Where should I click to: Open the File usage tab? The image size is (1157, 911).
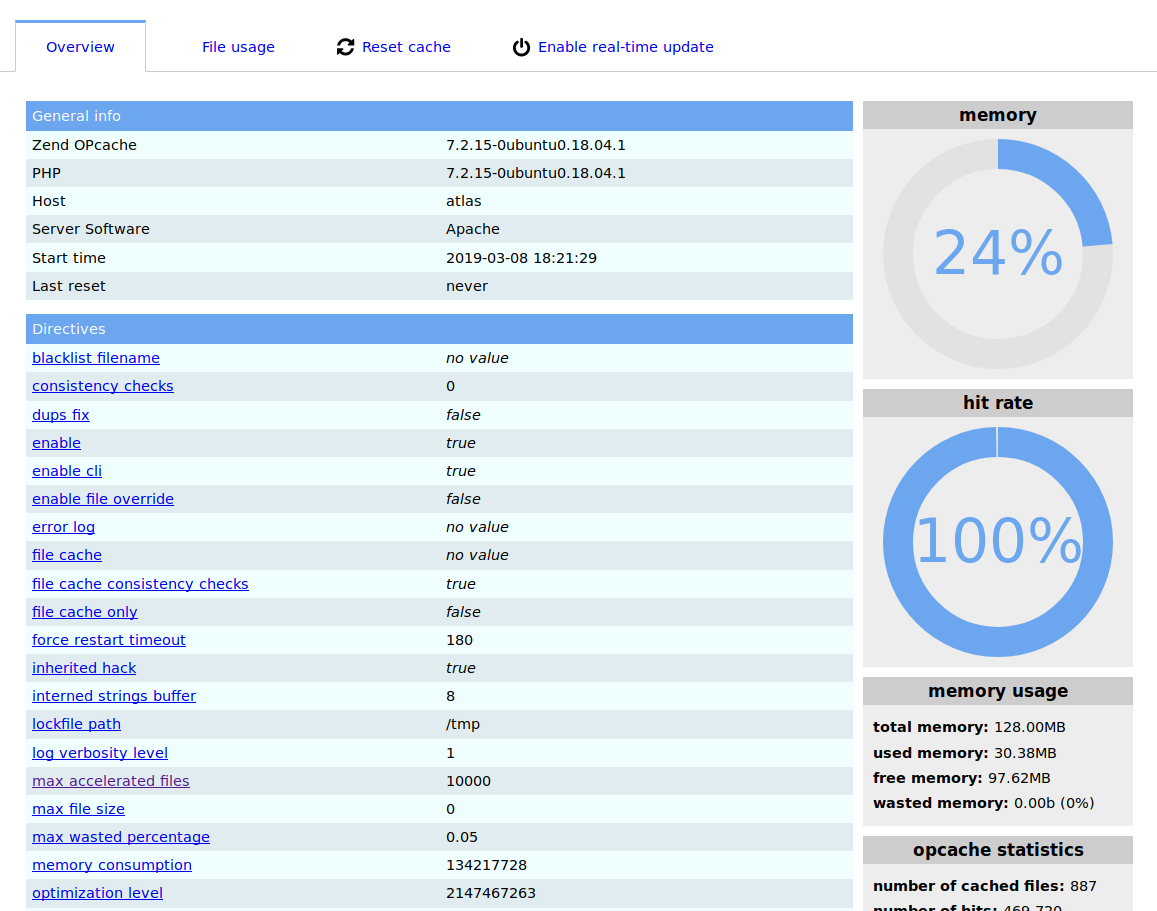[x=238, y=47]
